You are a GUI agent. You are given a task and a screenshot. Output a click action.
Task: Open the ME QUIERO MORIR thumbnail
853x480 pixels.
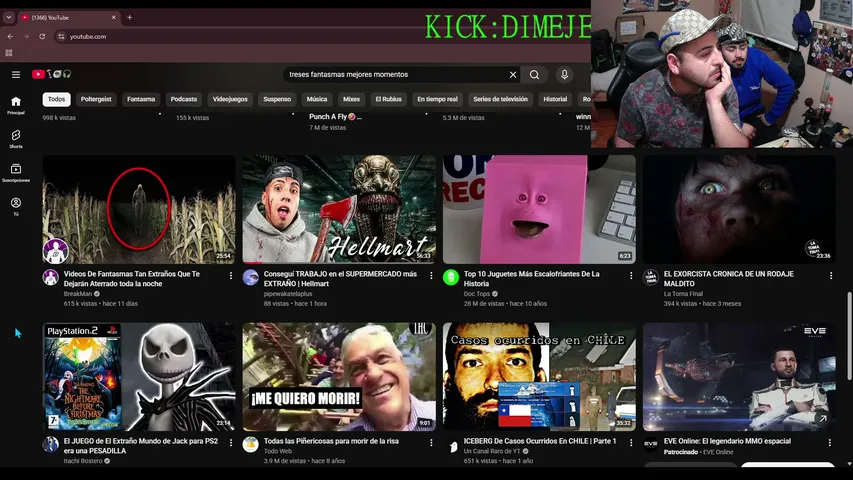pyautogui.click(x=339, y=377)
